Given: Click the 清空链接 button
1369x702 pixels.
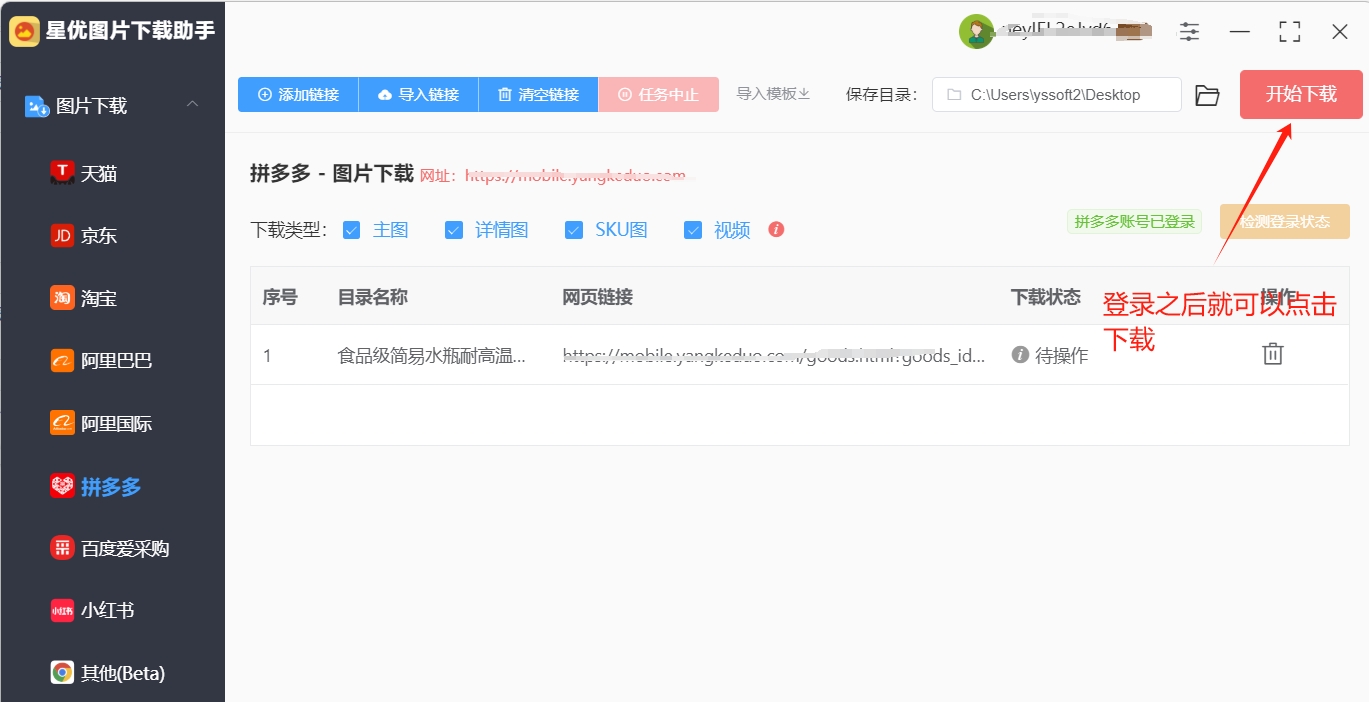Looking at the screenshot, I should pyautogui.click(x=538, y=95).
